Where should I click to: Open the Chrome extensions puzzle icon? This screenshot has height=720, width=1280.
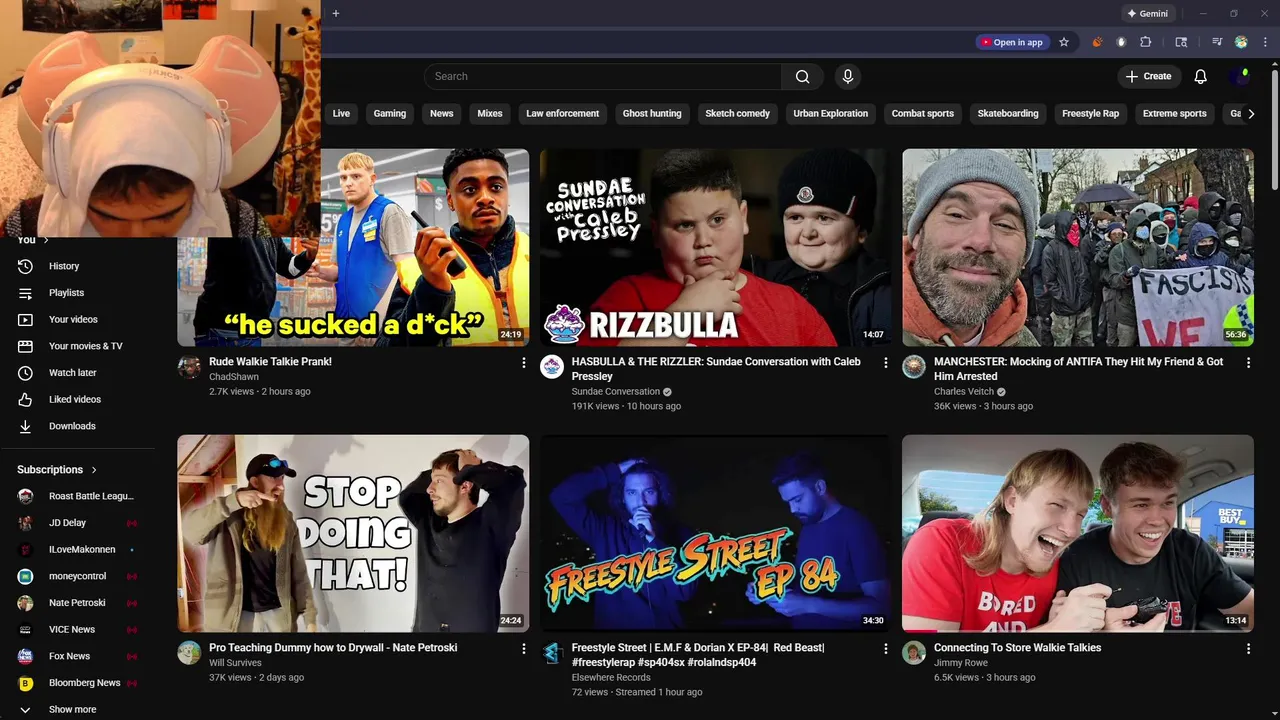1146,42
